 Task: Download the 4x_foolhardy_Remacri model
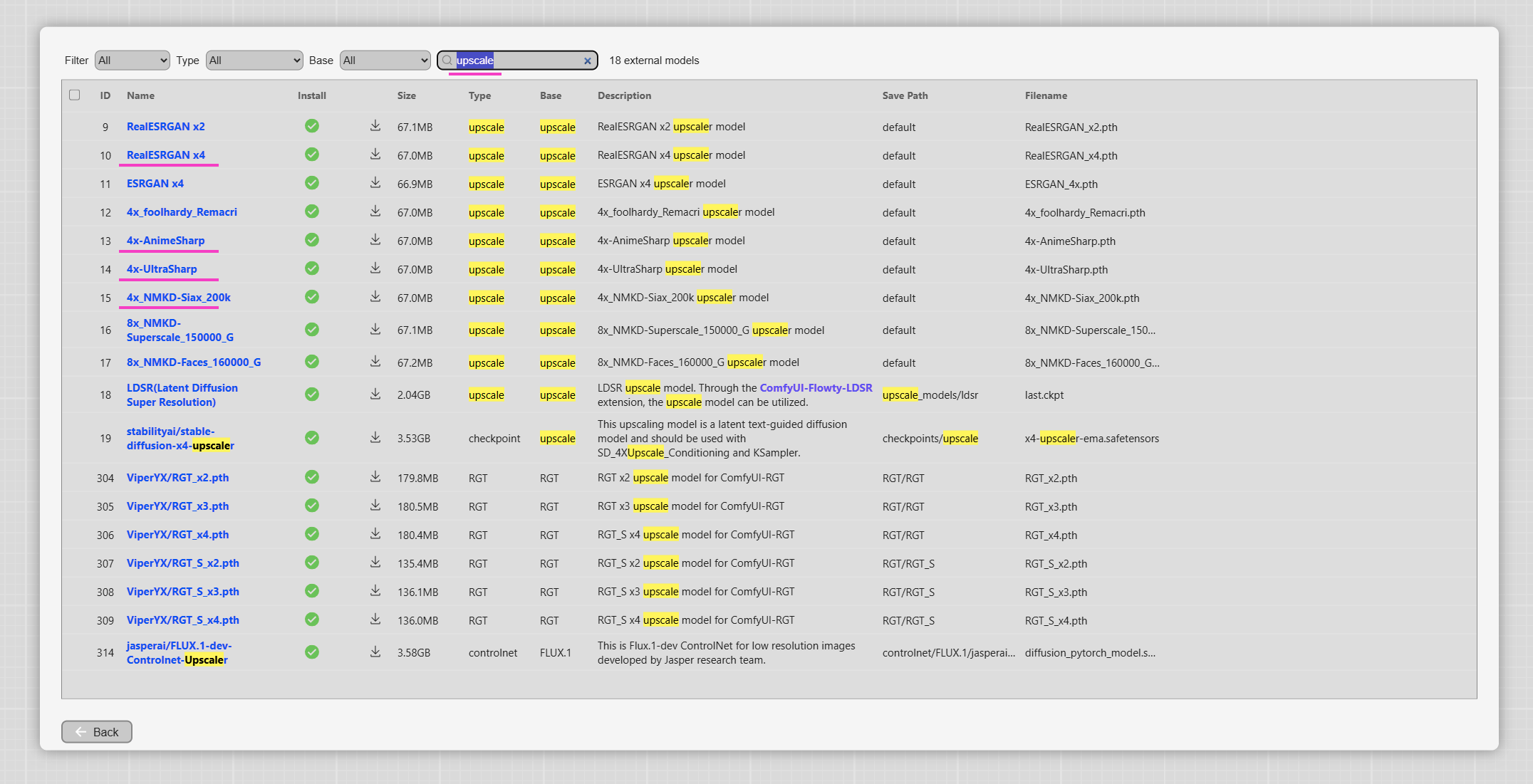[375, 211]
